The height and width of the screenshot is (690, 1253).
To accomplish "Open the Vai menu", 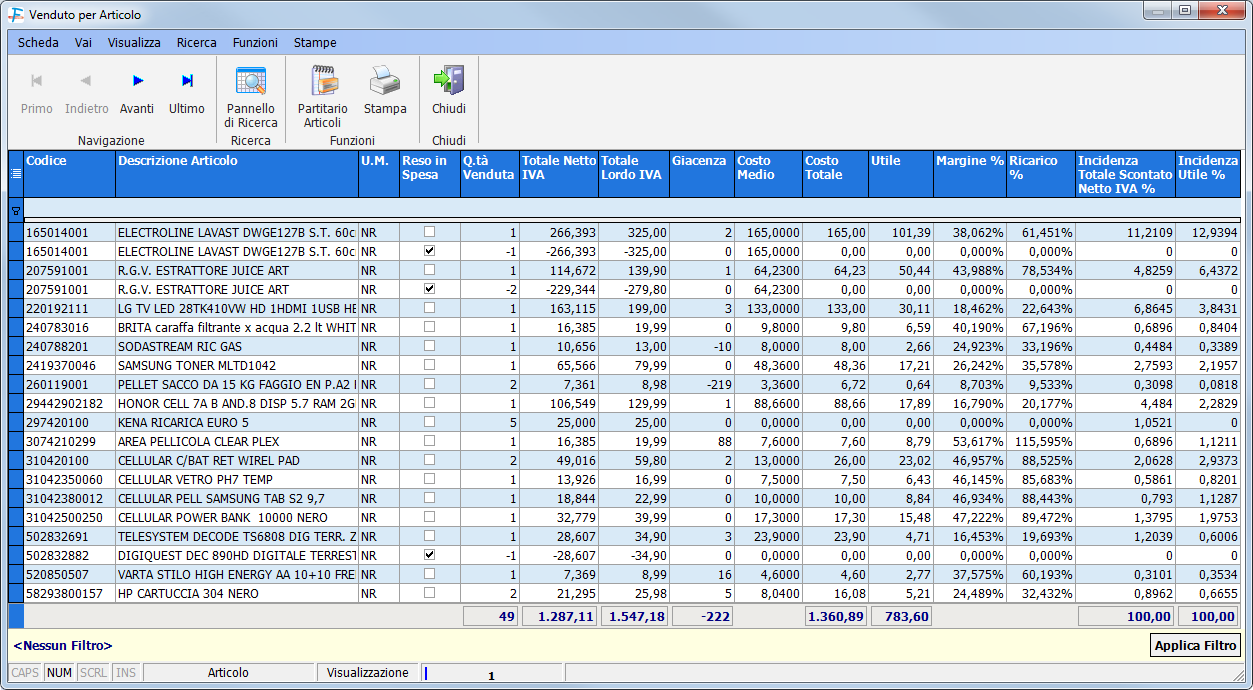I will click(x=83, y=43).
